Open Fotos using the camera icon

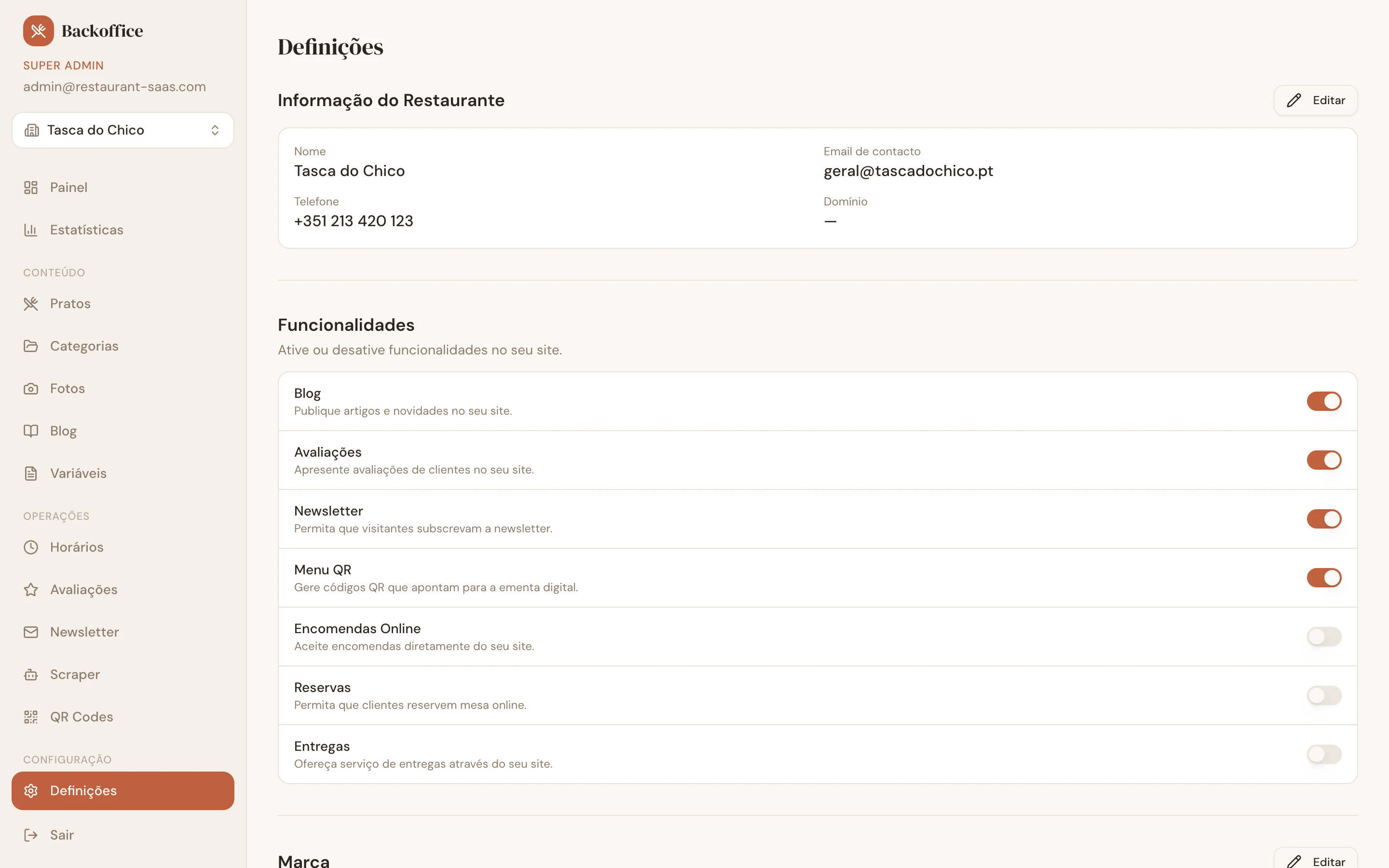pyautogui.click(x=31, y=388)
